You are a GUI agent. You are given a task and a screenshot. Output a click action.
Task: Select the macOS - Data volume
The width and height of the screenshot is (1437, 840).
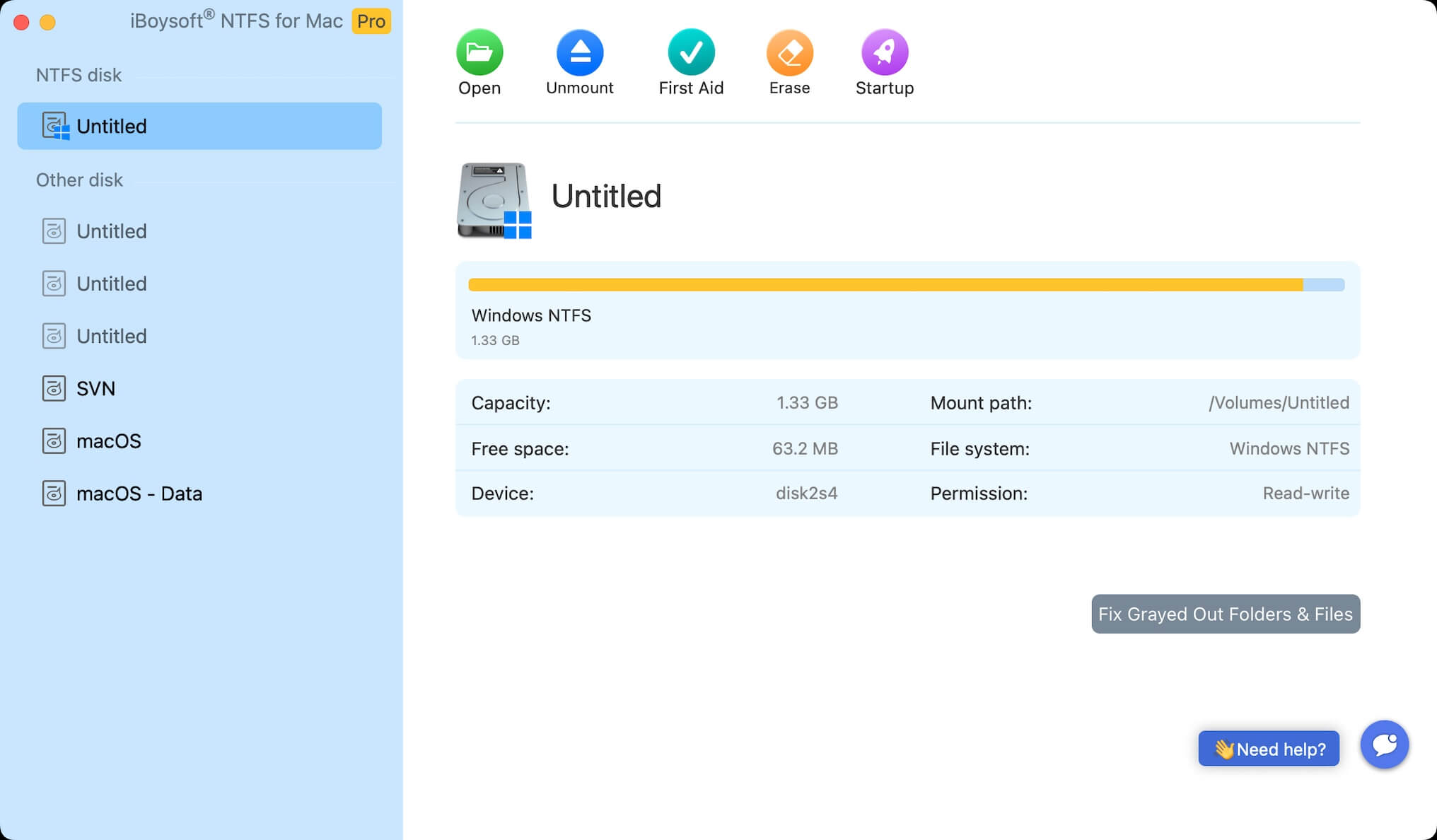click(x=139, y=494)
